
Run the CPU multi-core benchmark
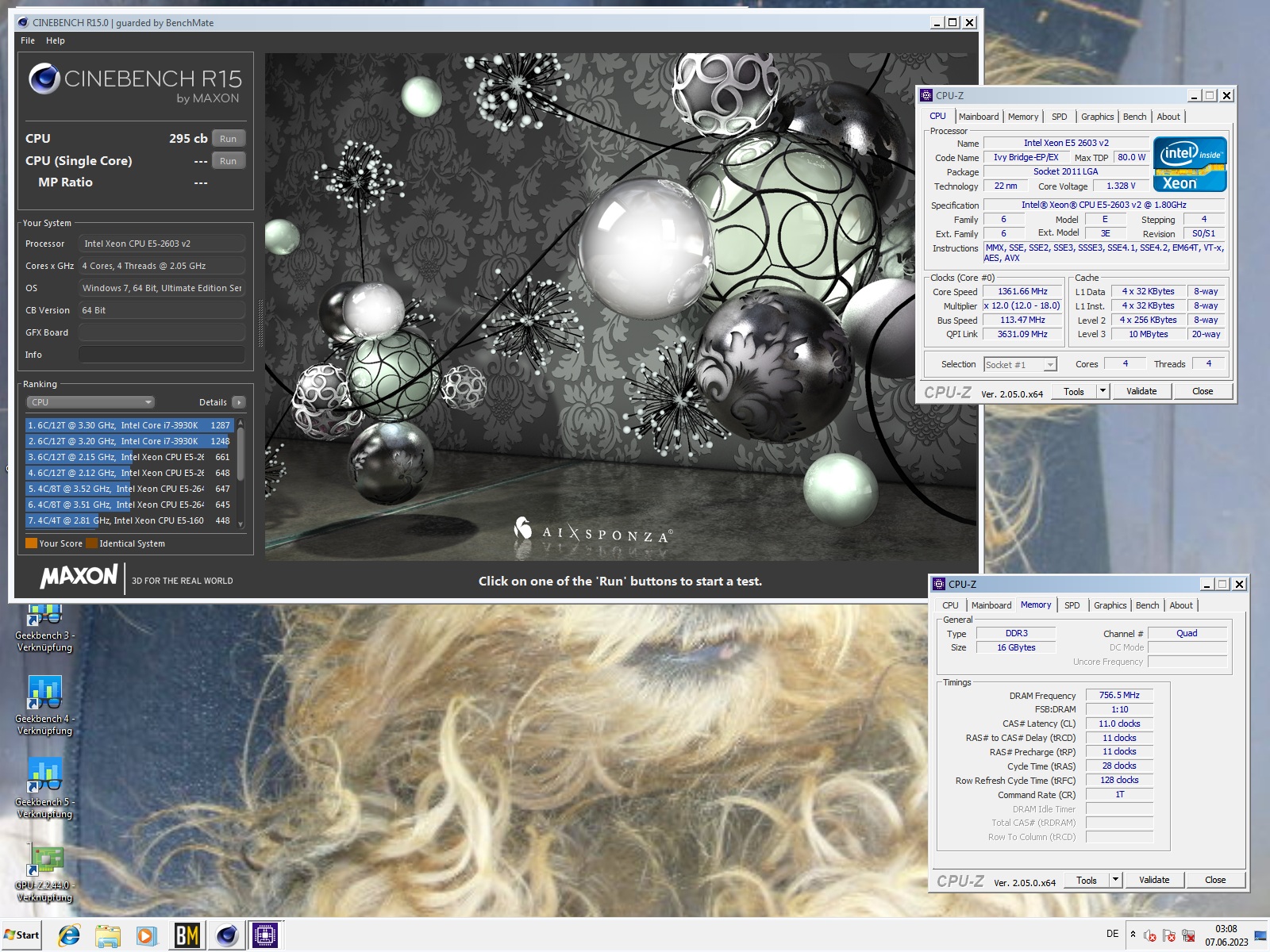(x=229, y=139)
